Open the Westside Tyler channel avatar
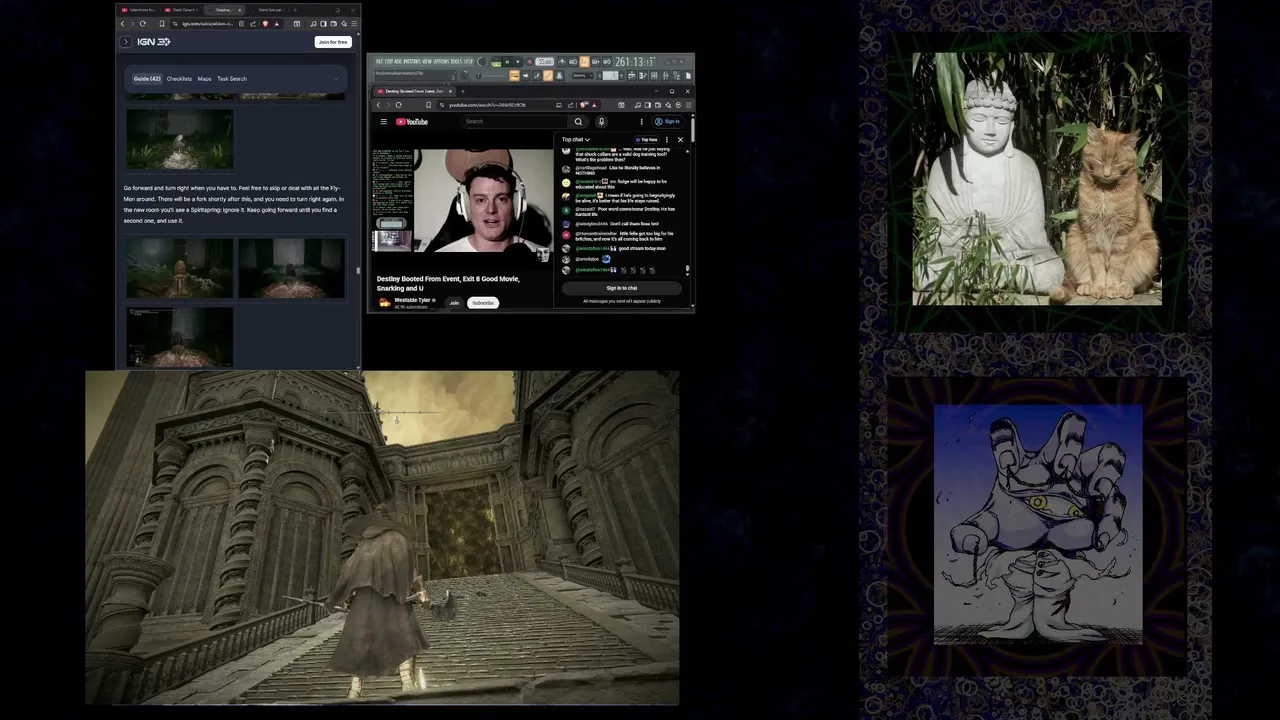 coord(384,303)
